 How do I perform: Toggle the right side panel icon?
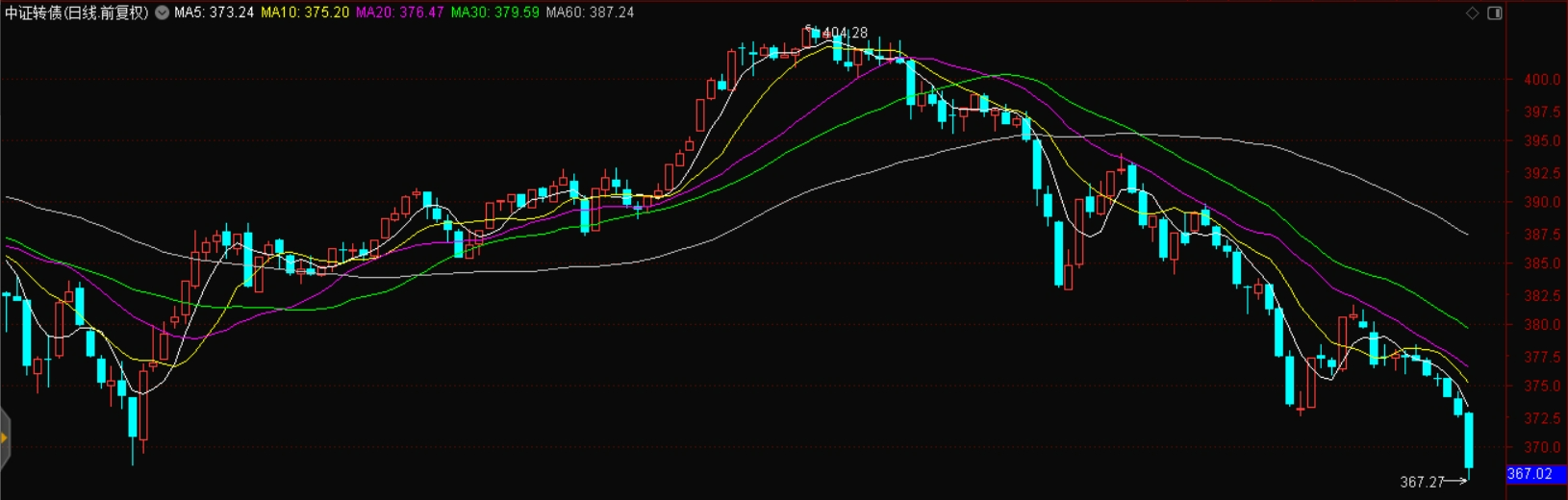click(1495, 12)
